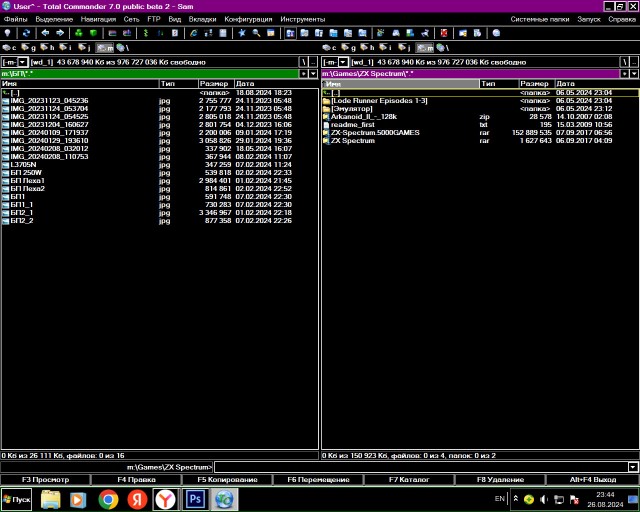Go back with the left arrow icon
Screen dimensions: 640x512
click(45, 33)
